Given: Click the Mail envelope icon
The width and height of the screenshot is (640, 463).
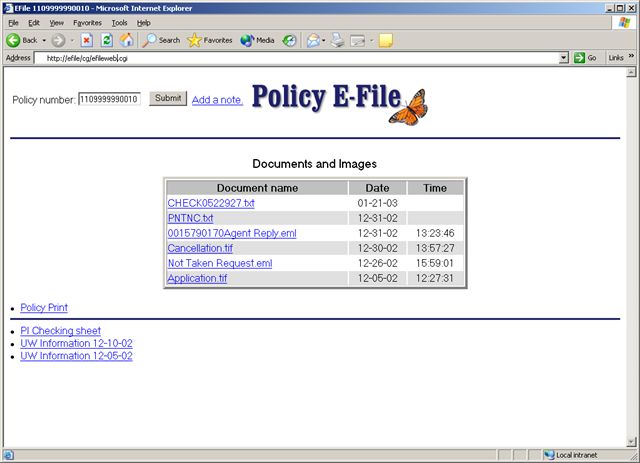Looking at the screenshot, I should point(313,40).
